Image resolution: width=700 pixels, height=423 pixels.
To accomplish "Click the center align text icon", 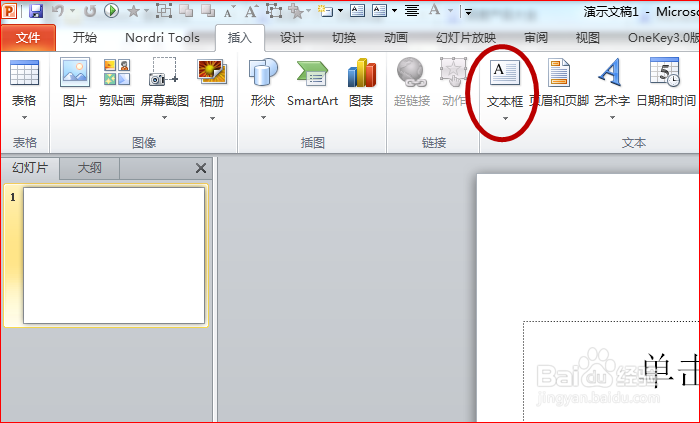I will click(412, 11).
